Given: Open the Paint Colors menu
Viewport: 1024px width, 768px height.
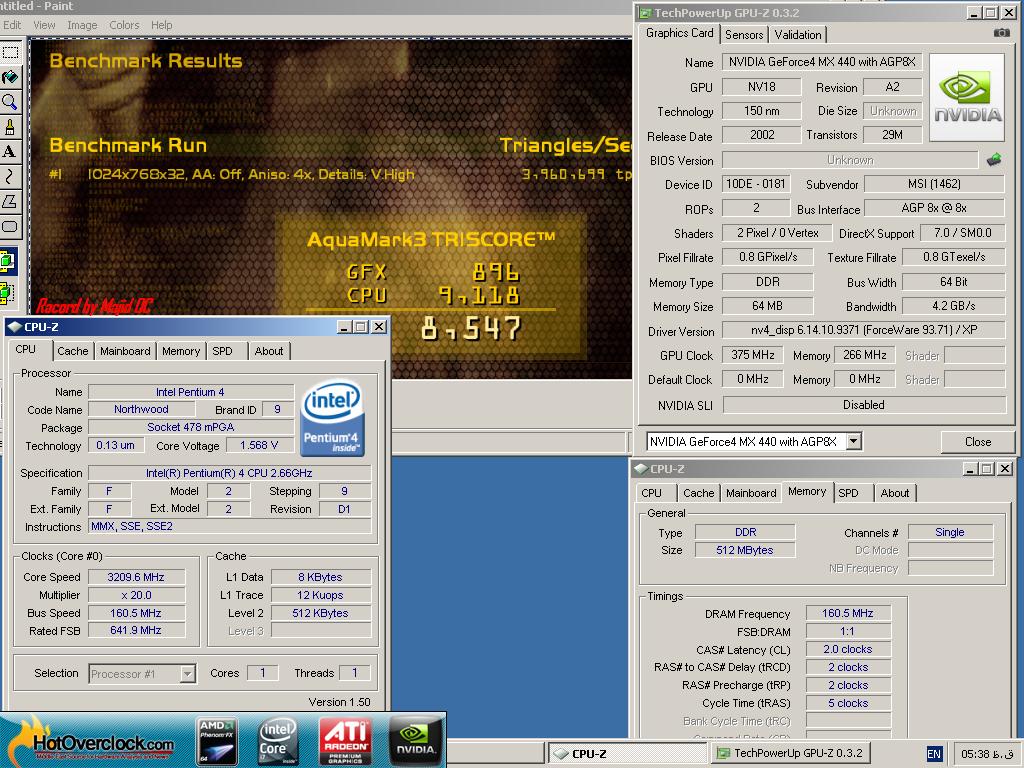Looking at the screenshot, I should 124,25.
